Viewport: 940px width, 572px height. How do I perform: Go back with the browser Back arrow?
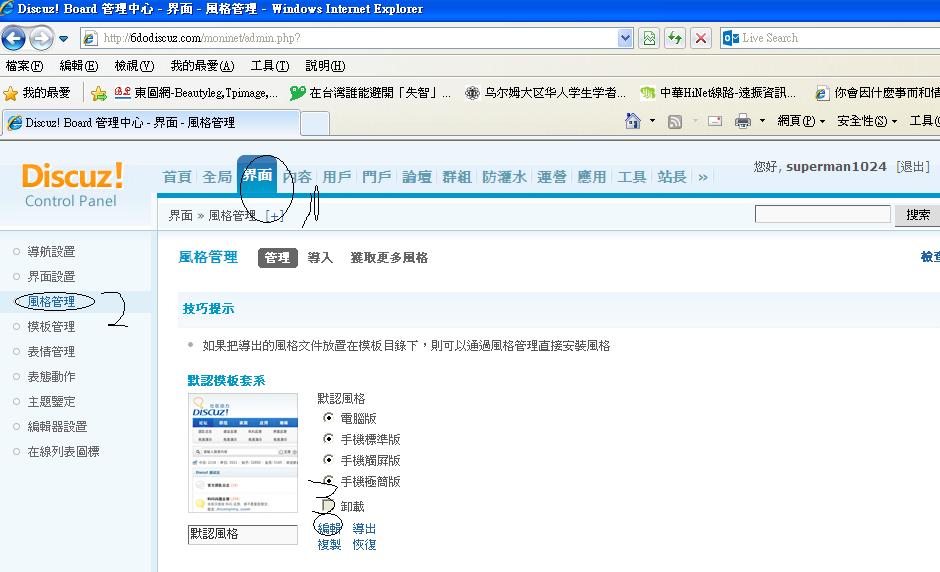click(14, 38)
